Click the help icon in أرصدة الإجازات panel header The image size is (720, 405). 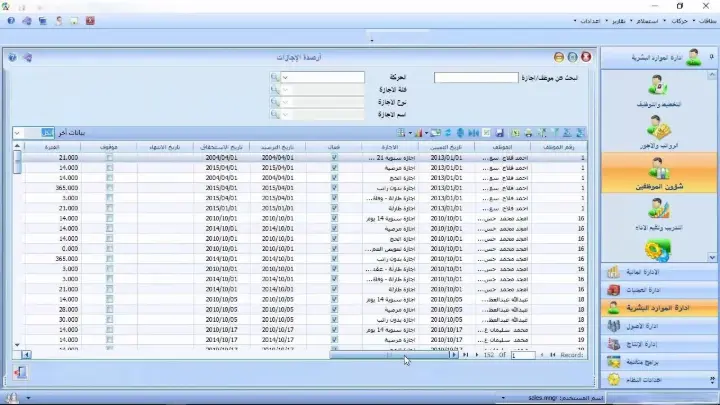[x=12, y=57]
